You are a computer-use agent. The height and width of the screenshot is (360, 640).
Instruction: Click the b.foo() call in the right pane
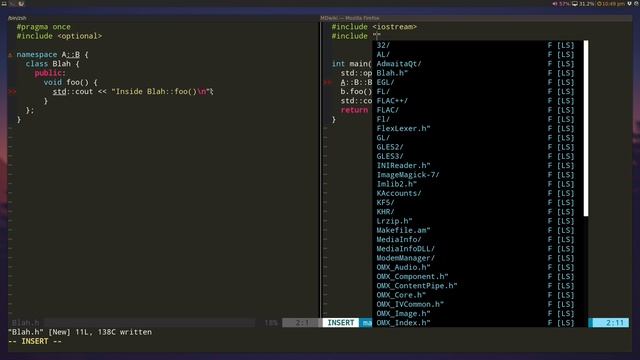coord(356,92)
